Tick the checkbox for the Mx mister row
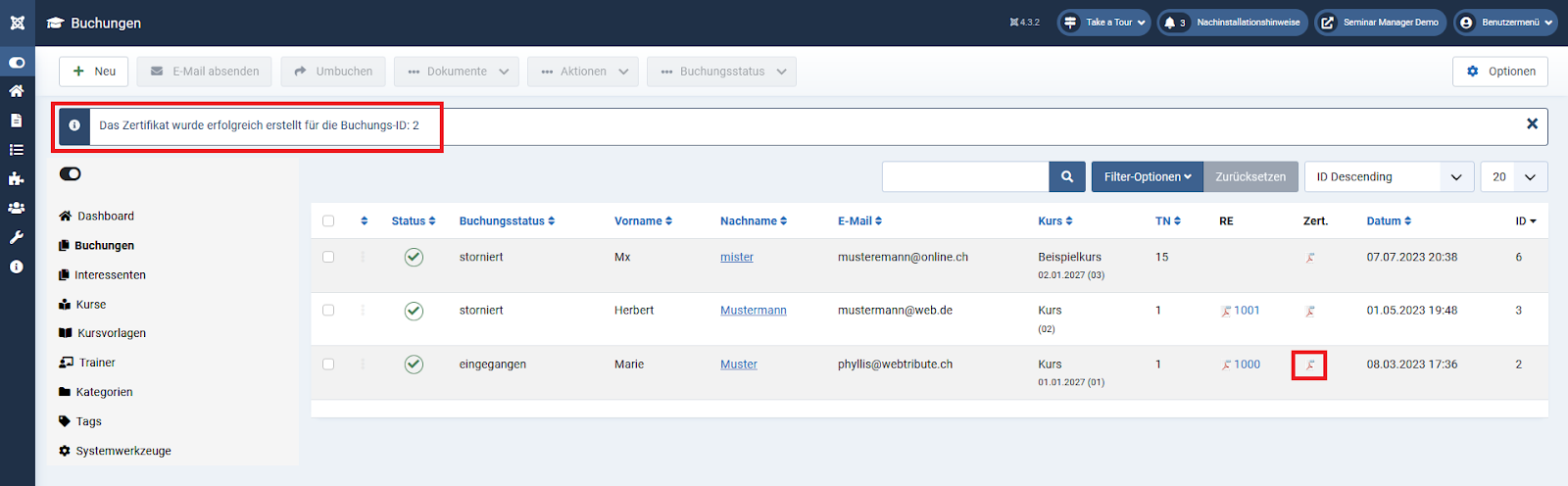The image size is (1568, 486). [328, 257]
